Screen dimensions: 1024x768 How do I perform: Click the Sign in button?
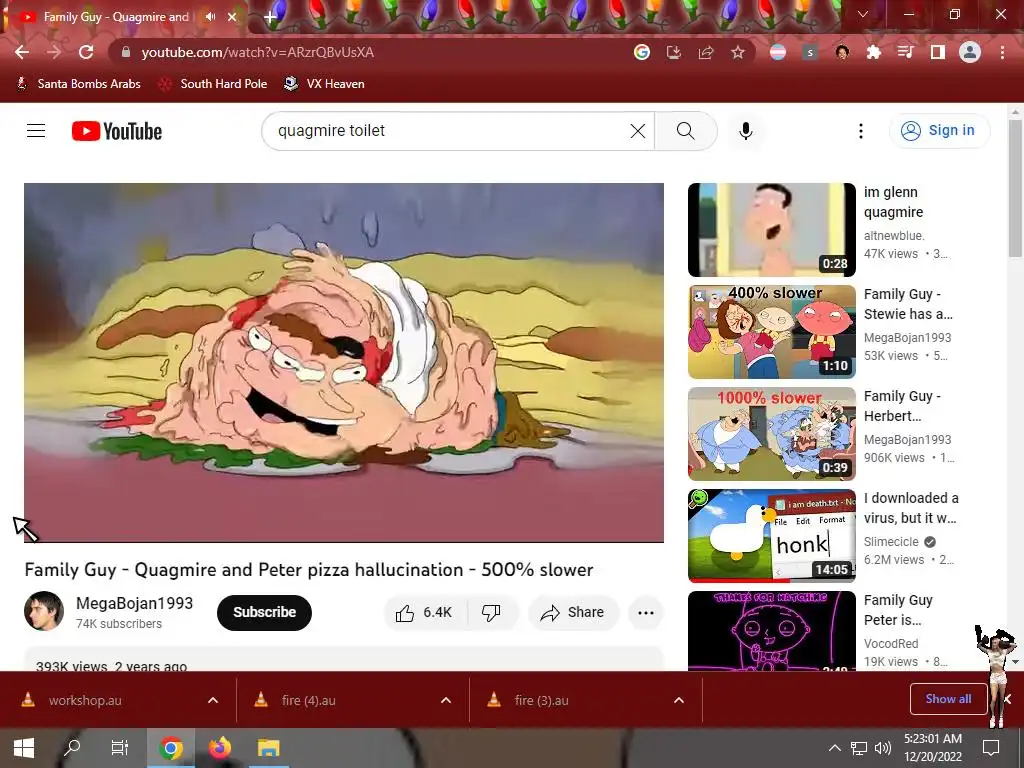click(939, 131)
